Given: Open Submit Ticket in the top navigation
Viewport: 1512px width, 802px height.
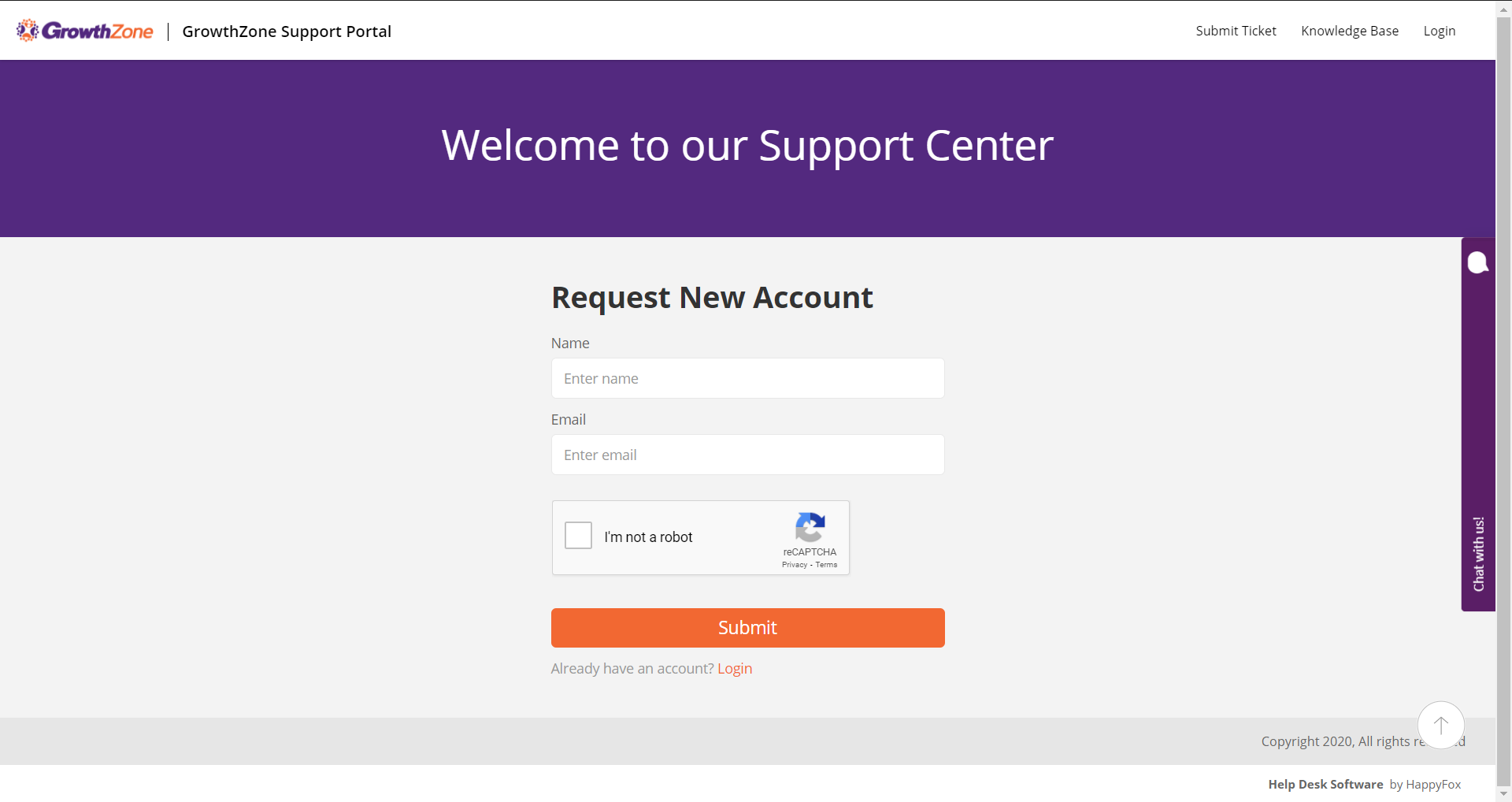Looking at the screenshot, I should click(1236, 31).
